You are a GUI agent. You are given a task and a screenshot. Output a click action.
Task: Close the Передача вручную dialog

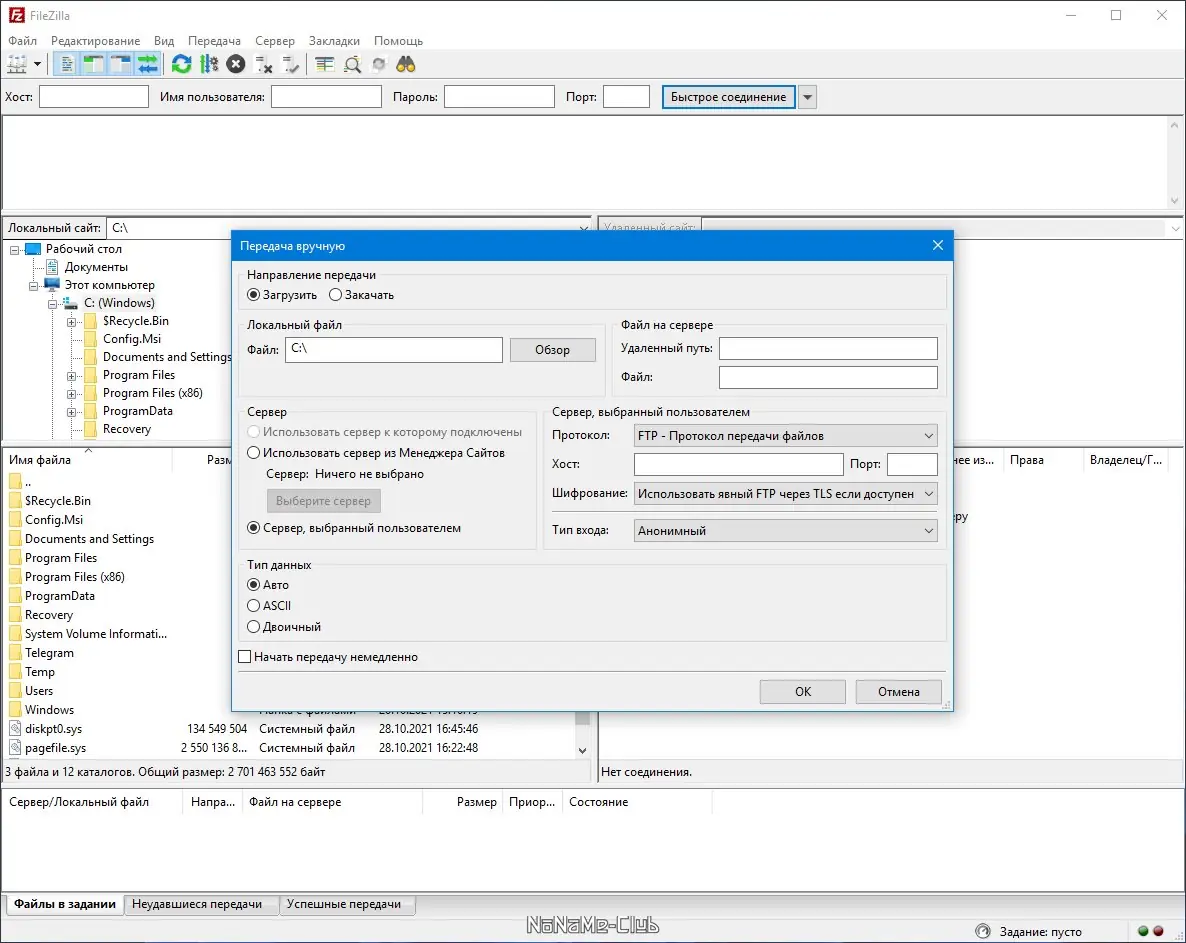pos(938,245)
